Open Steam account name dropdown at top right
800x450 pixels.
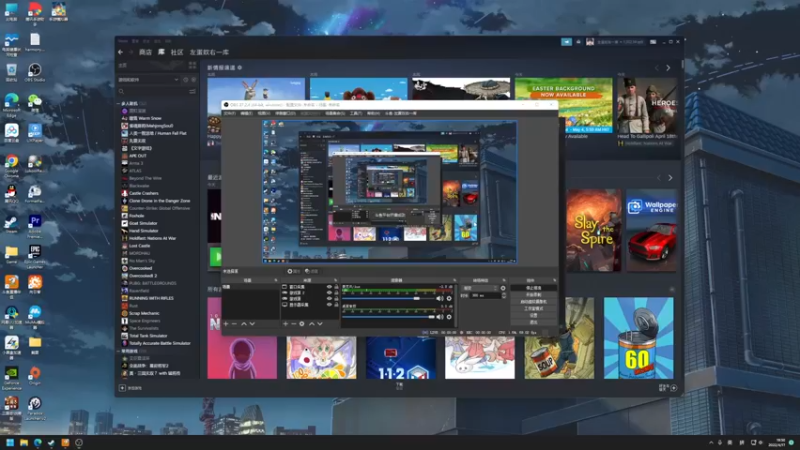click(621, 42)
